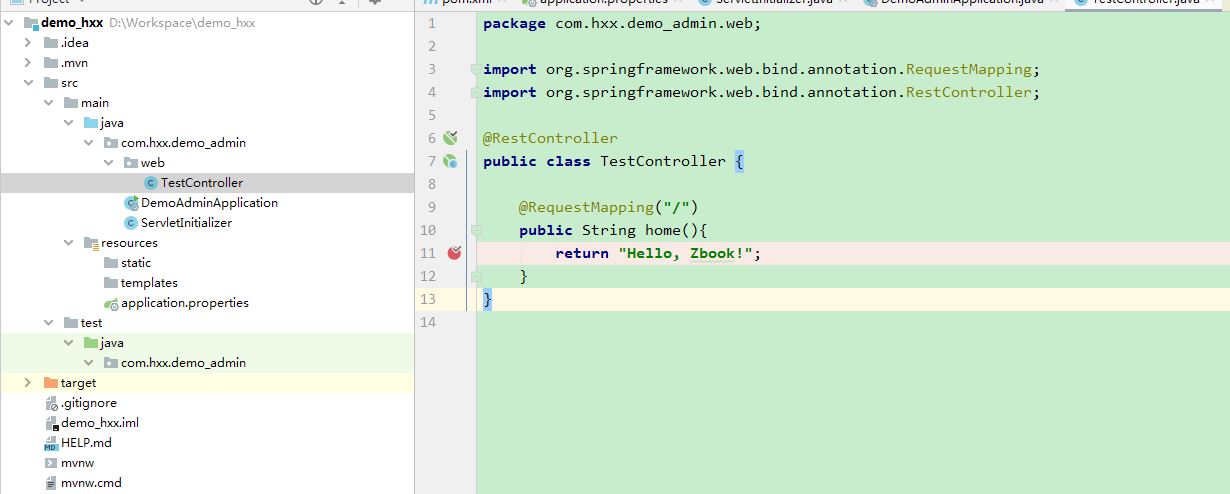
Task: Collapse the resources folder arrow
Action: (69, 243)
